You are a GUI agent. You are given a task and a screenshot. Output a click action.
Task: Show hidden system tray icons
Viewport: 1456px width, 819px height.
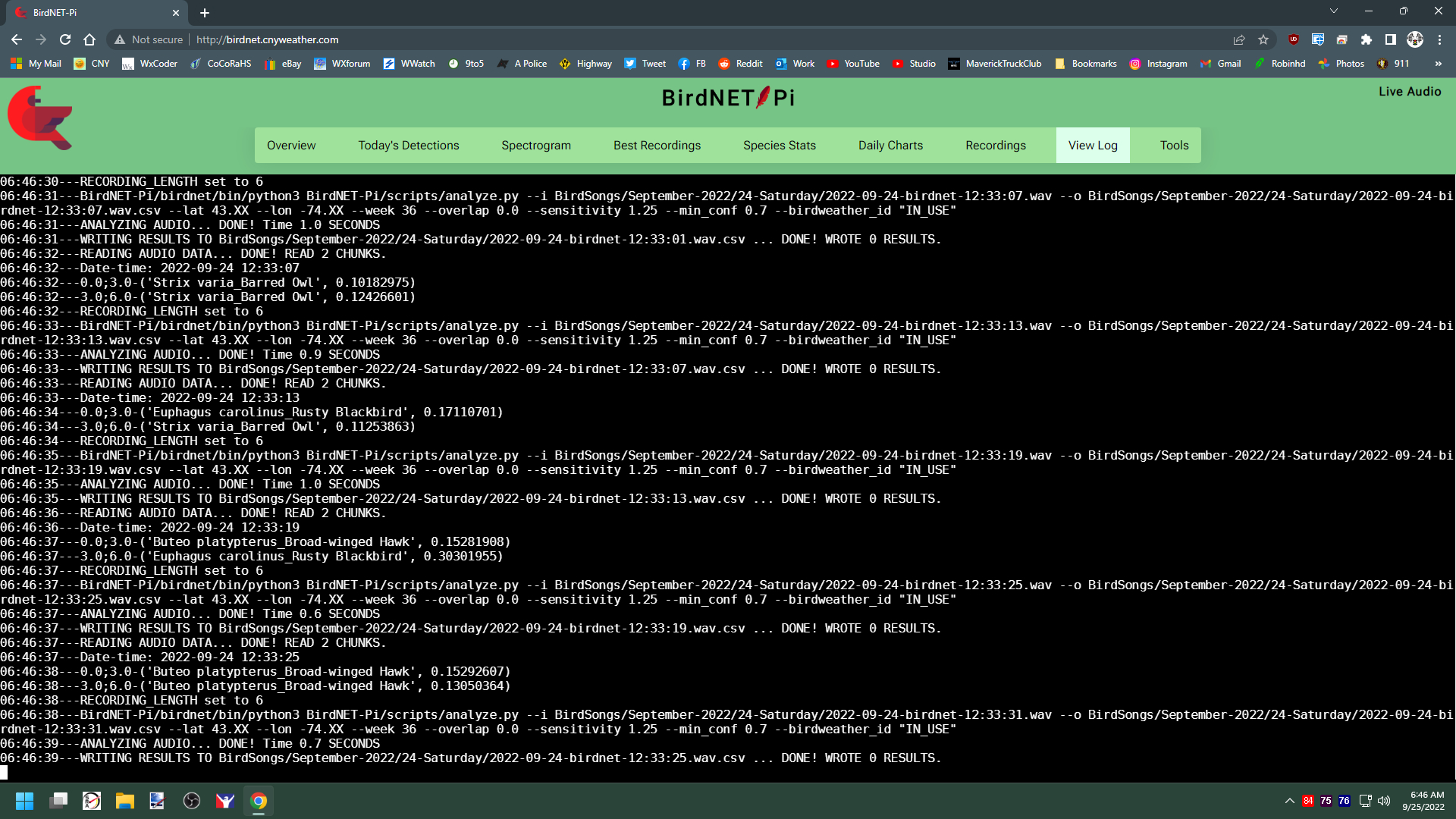tap(1289, 801)
